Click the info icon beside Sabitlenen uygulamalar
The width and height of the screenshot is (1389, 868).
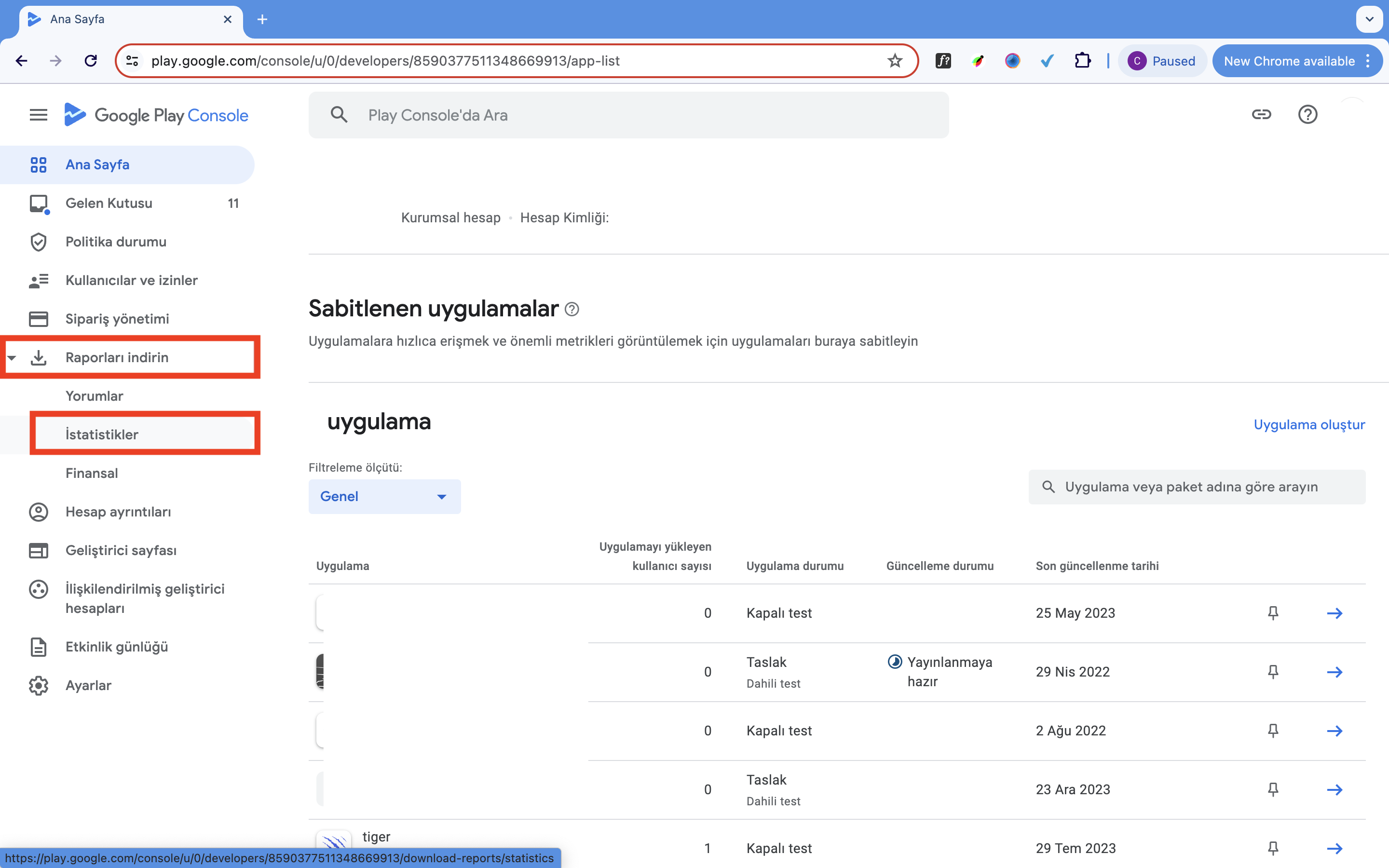tap(572, 310)
